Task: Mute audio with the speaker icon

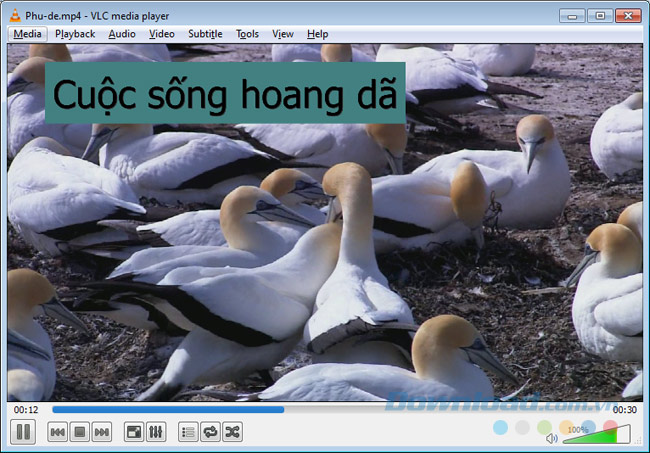Action: (x=551, y=438)
